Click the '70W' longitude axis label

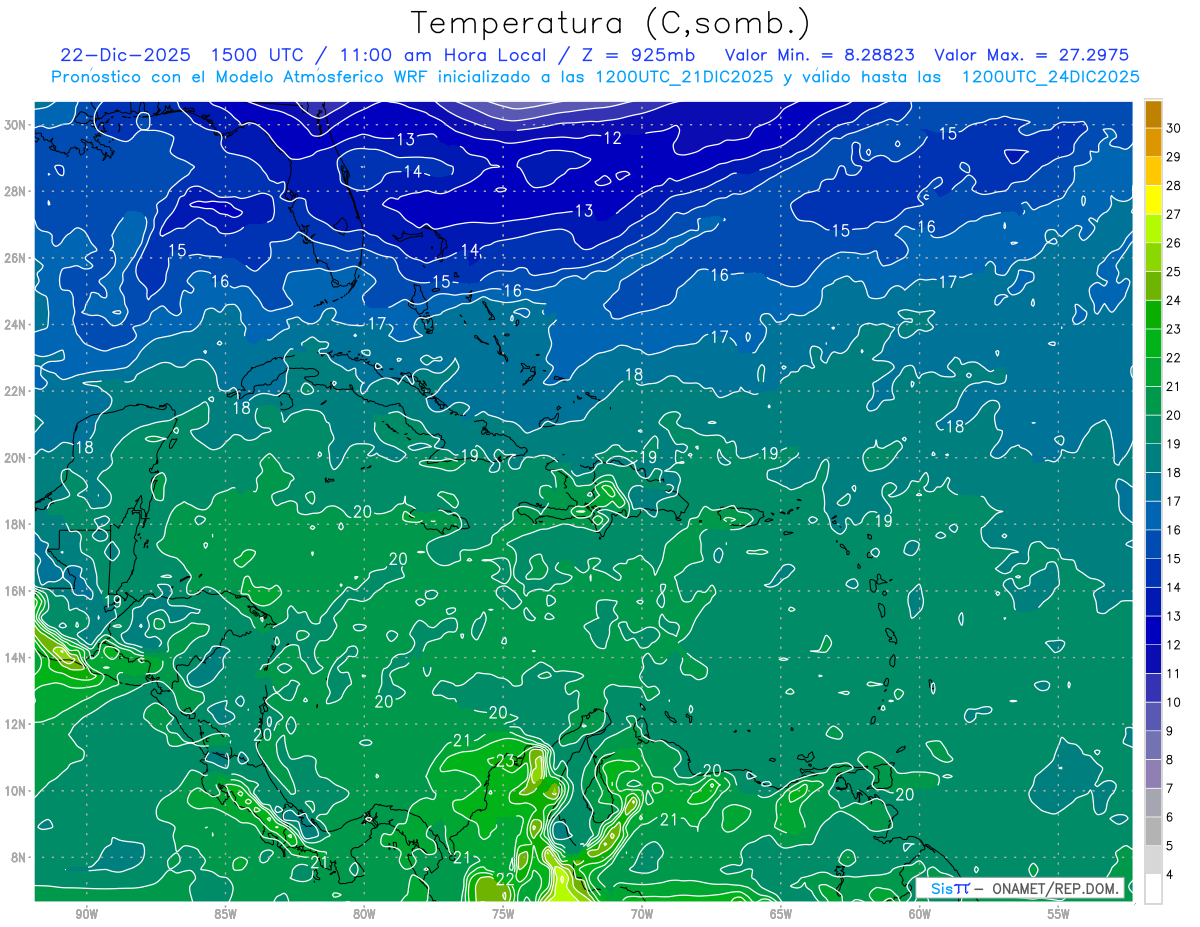click(x=642, y=914)
